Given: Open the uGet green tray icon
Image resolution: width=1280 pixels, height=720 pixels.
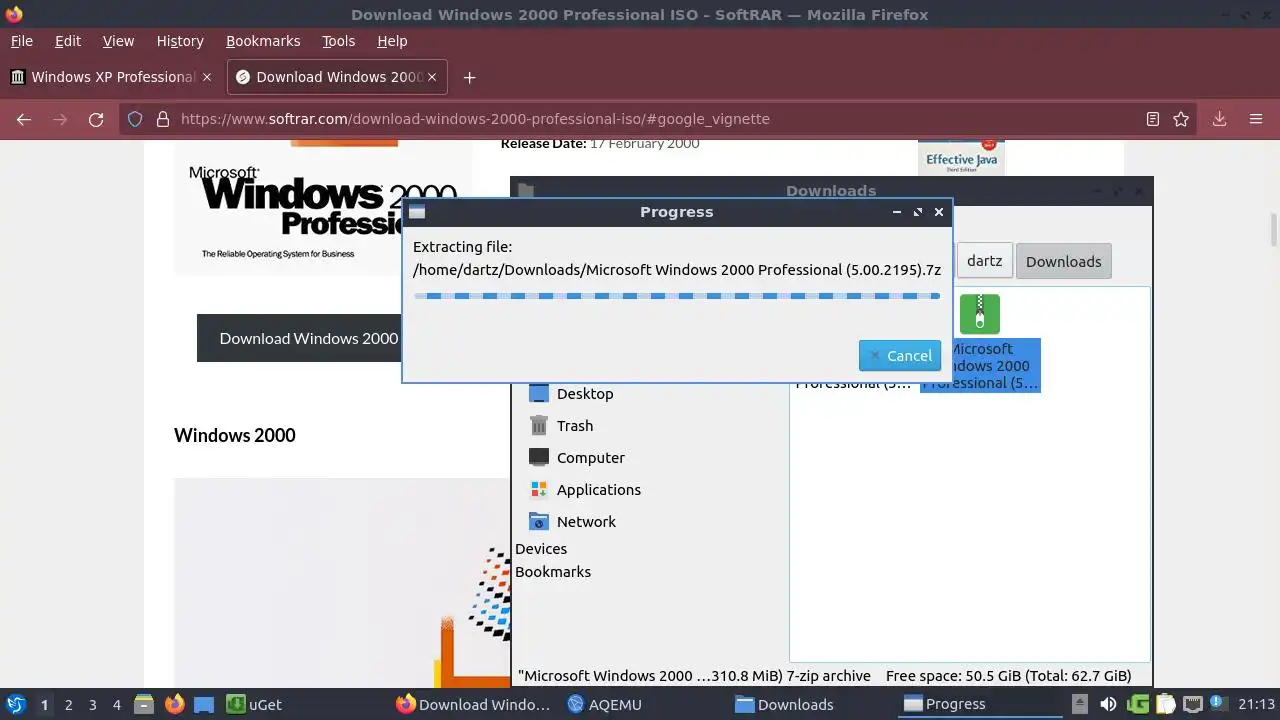Looking at the screenshot, I should click(x=1138, y=704).
